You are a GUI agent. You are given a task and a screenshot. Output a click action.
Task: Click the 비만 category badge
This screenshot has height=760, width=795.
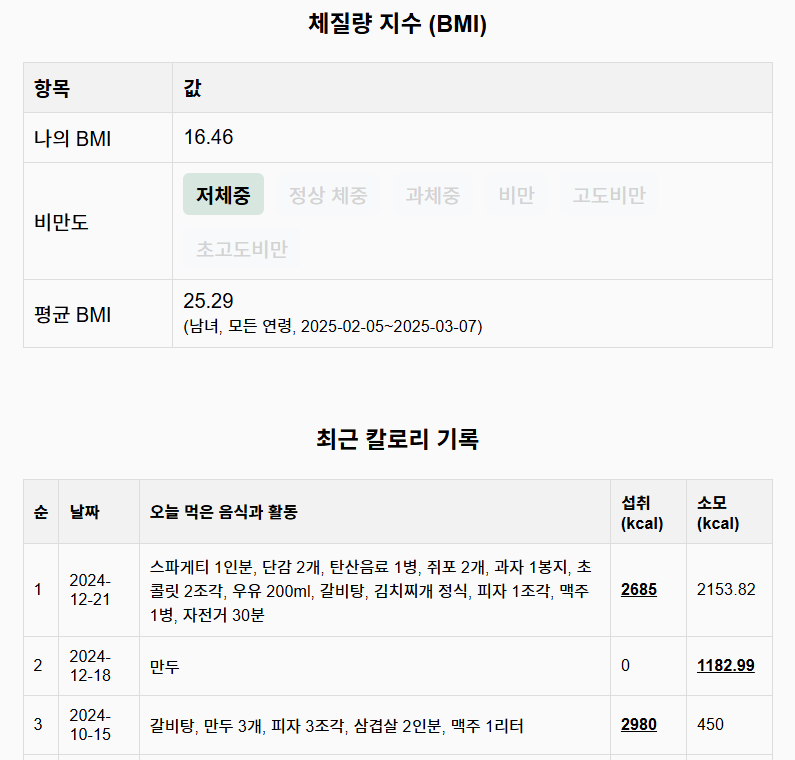tap(516, 195)
